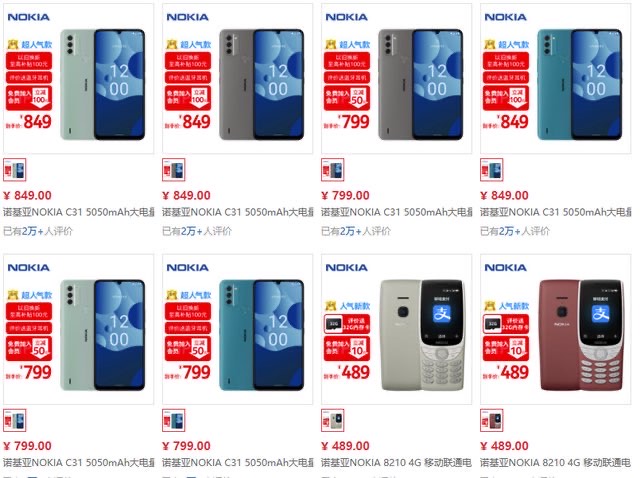Open the gray Nokia C31 ¥799 product image

(396, 78)
